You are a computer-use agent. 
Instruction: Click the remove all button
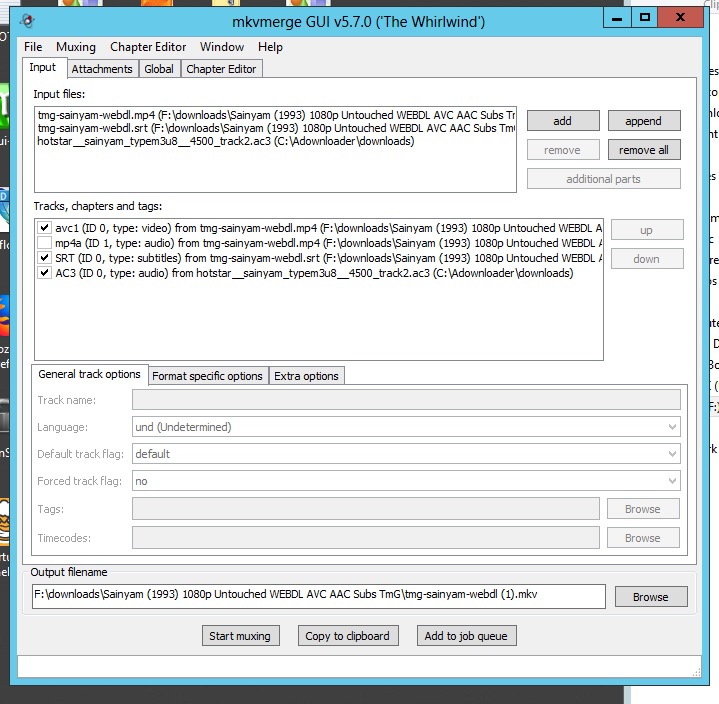pyautogui.click(x=643, y=150)
